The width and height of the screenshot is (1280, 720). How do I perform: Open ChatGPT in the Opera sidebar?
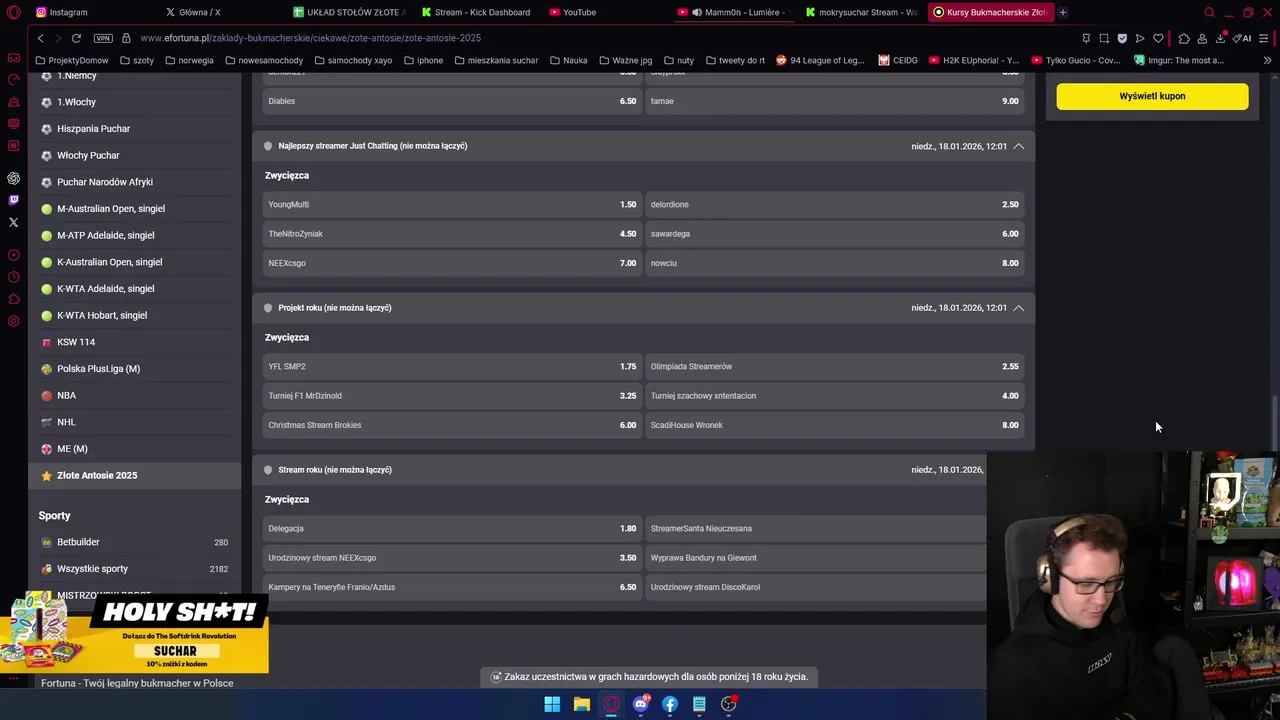[x=13, y=178]
